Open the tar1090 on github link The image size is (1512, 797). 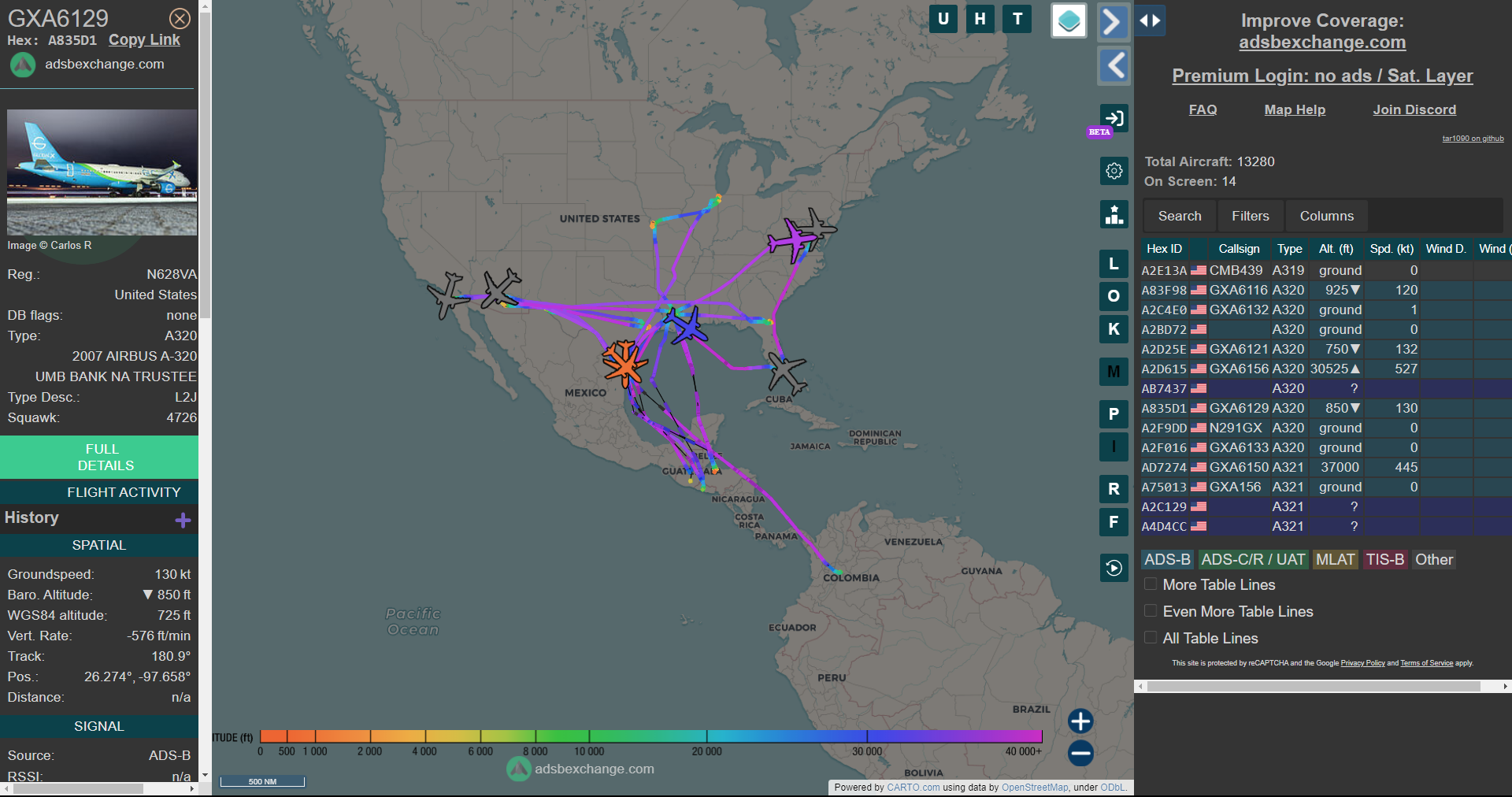[1473, 139]
